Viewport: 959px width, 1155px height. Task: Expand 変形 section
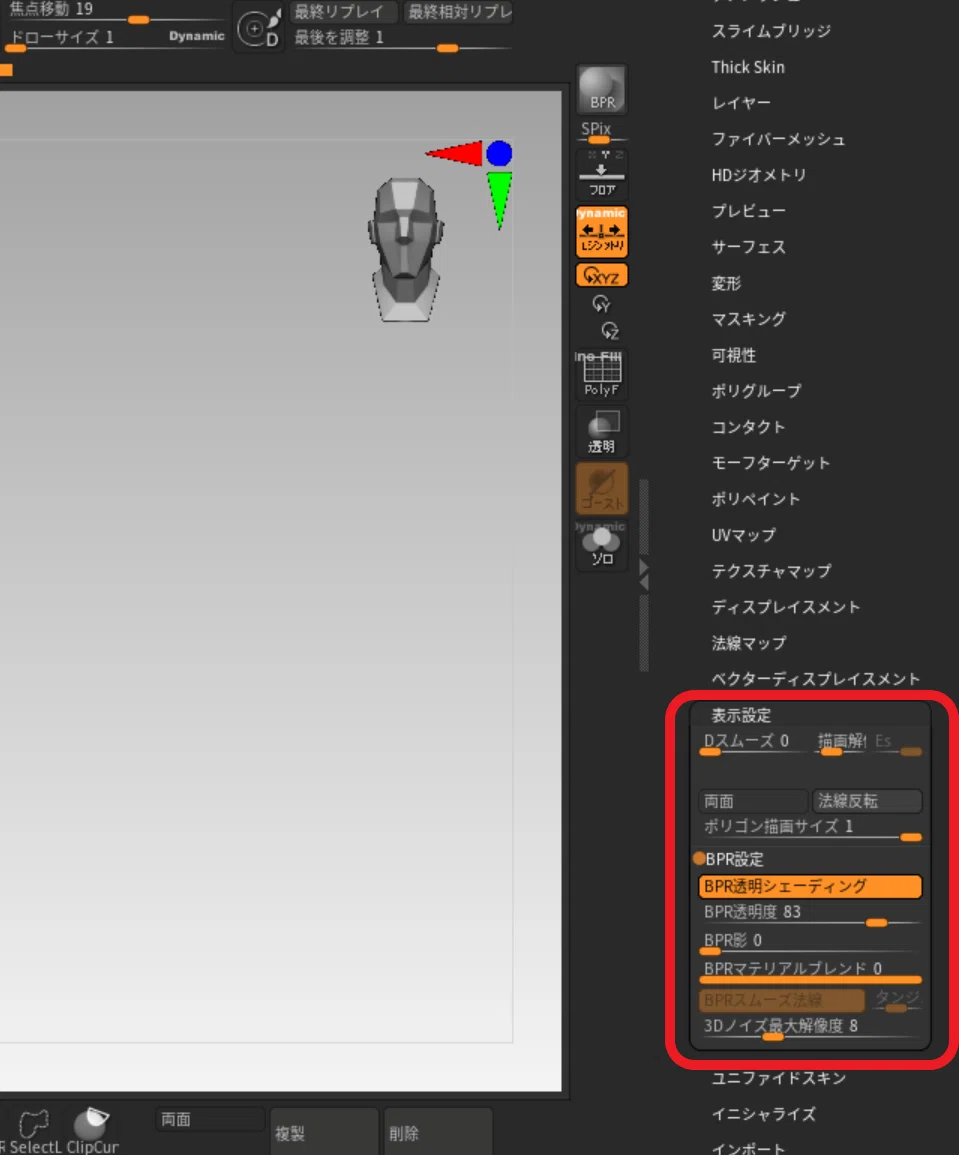click(x=726, y=284)
